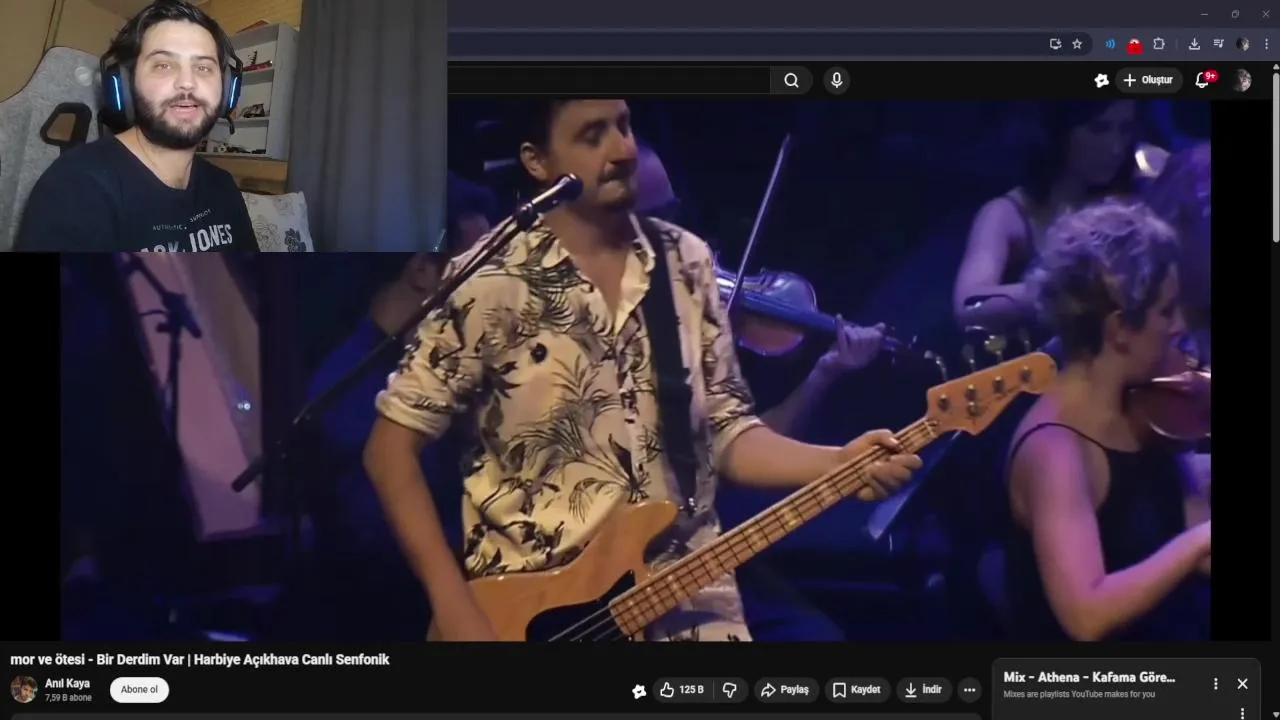This screenshot has width=1280, height=720.
Task: Download the video with İndir
Action: (923, 690)
